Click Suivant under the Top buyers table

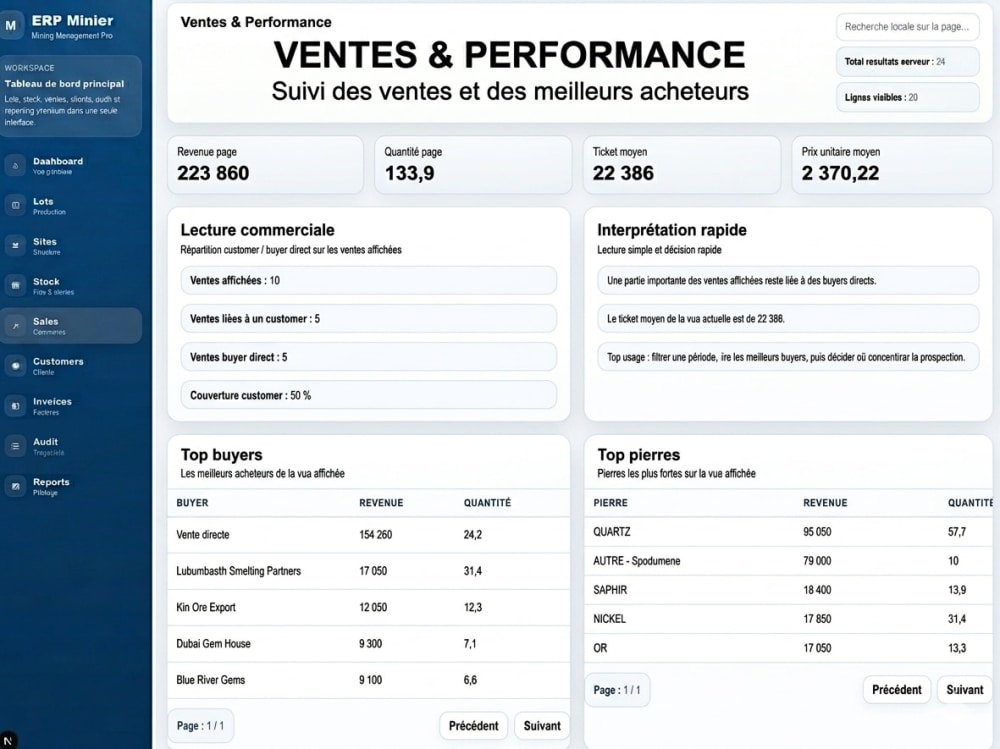point(541,726)
